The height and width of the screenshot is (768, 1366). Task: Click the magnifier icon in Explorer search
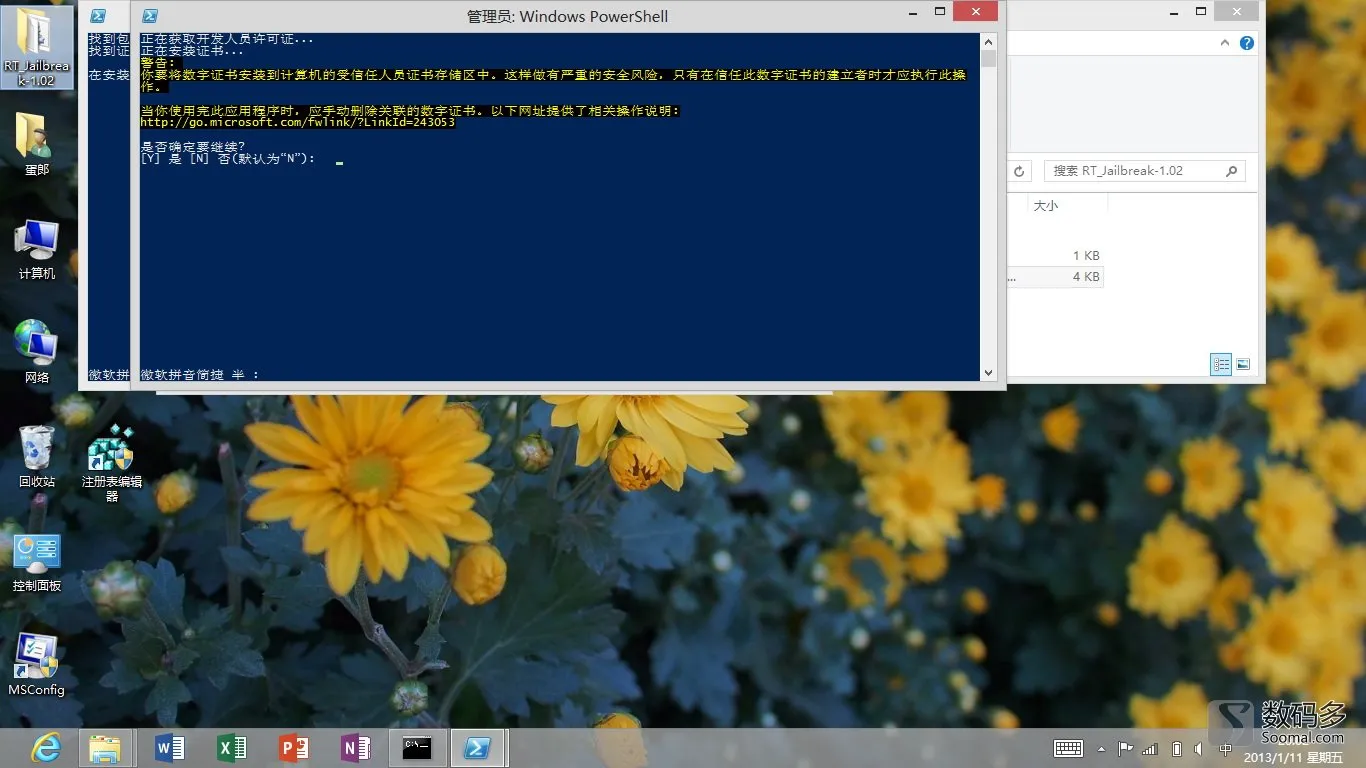click(x=1233, y=171)
